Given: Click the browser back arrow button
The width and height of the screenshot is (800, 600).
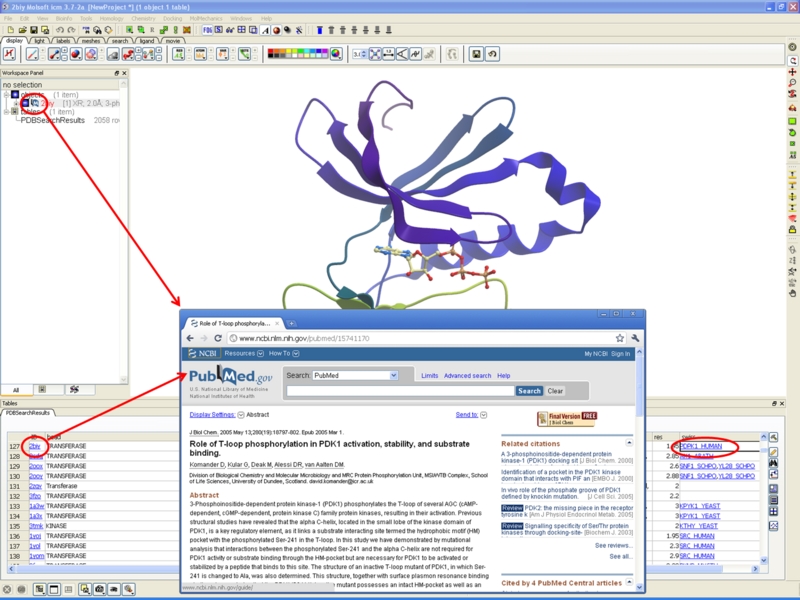Looking at the screenshot, I should 192,339.
